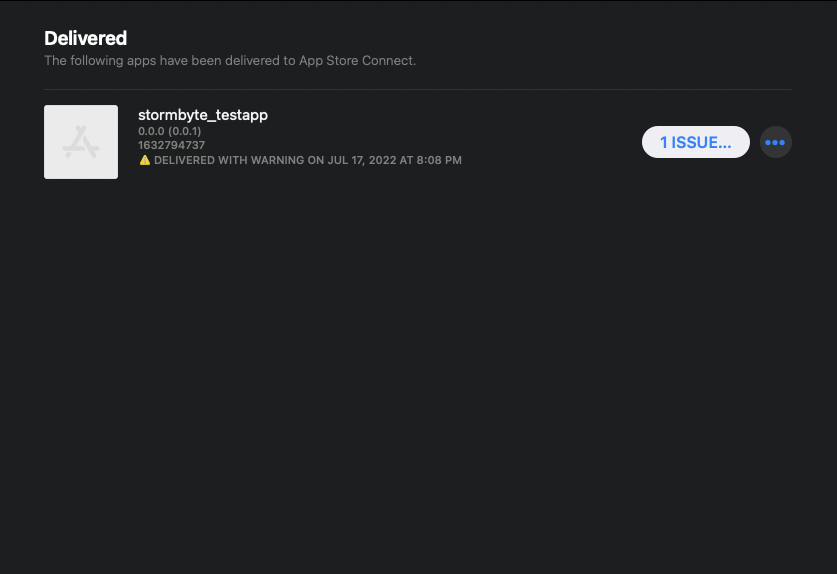Click the version number 0.0.0
The height and width of the screenshot is (574, 837).
coord(151,131)
